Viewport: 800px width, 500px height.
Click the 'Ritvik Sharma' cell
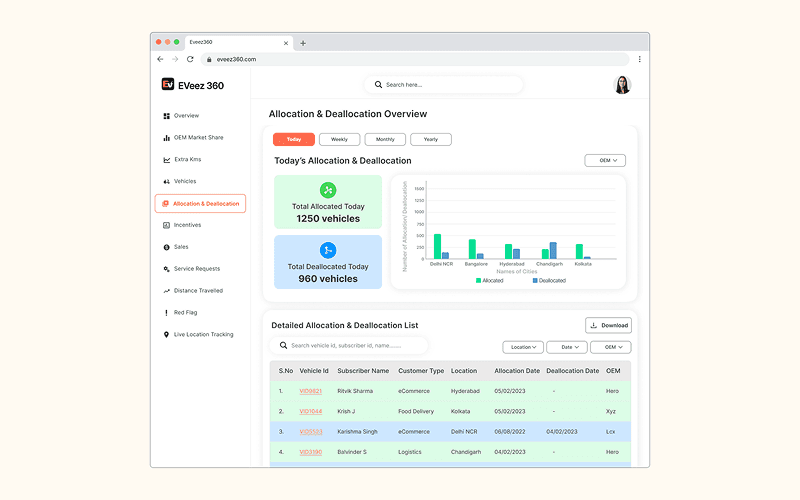coord(355,391)
